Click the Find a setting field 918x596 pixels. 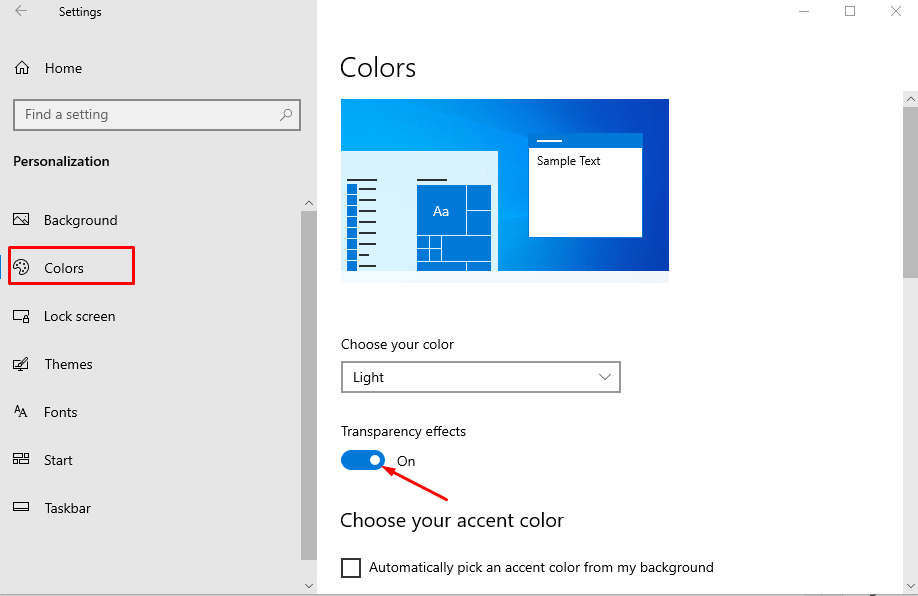point(157,115)
